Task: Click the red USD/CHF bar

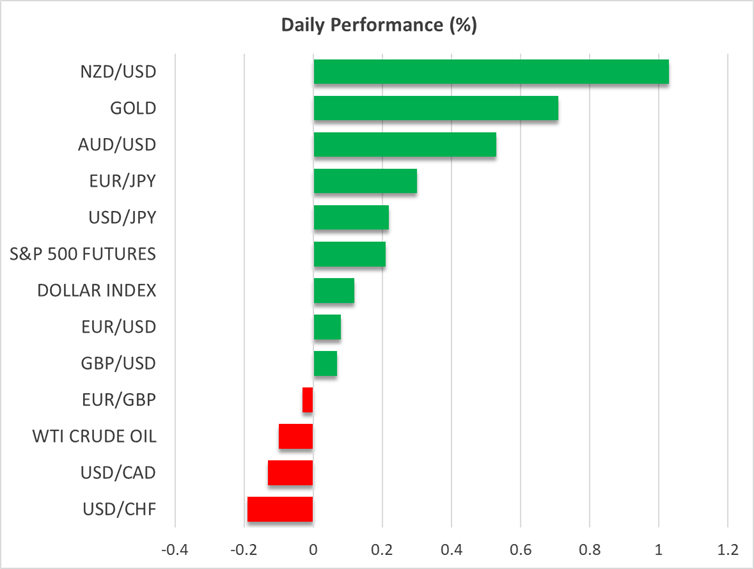Action: pyautogui.click(x=280, y=509)
